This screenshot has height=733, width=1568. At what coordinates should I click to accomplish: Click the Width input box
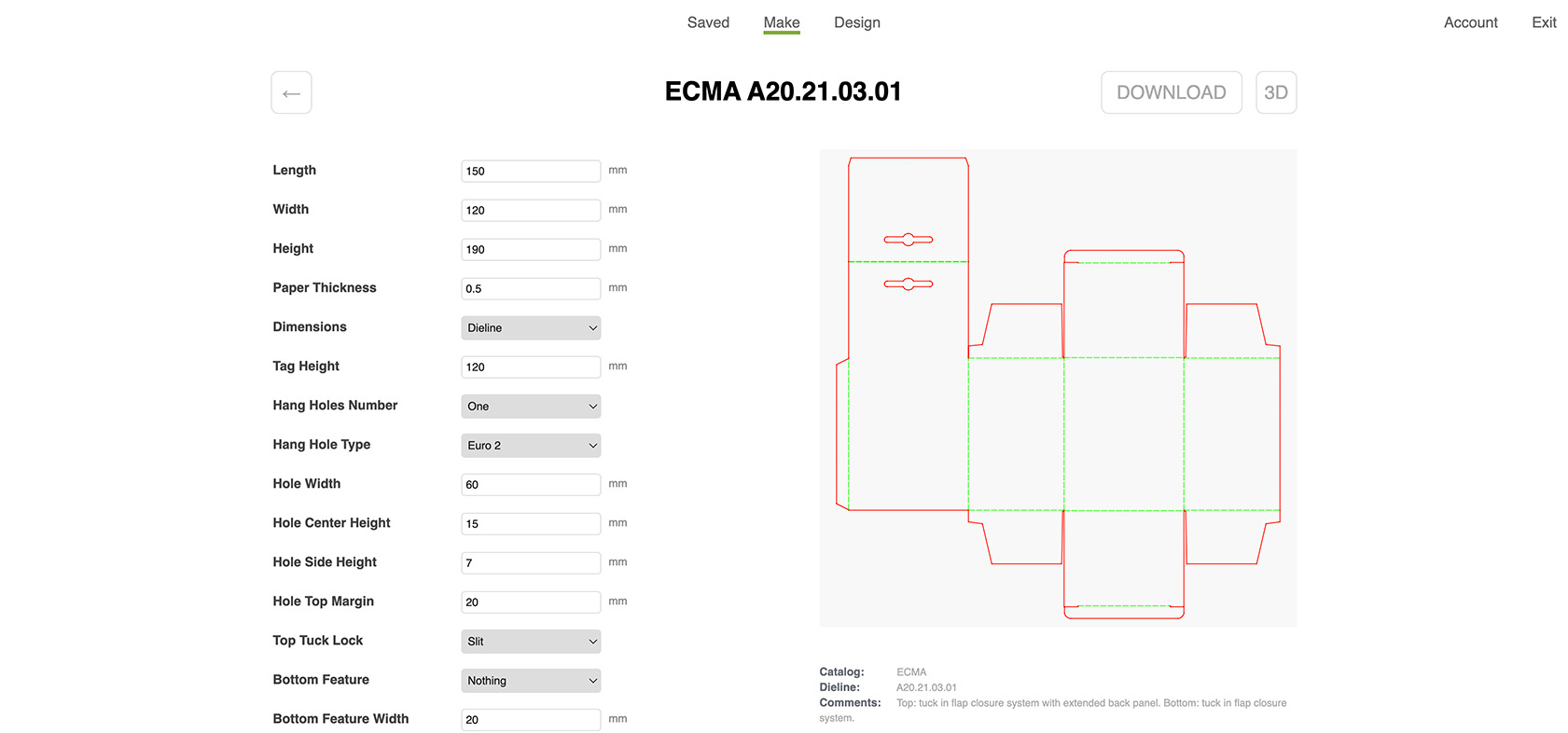(x=530, y=210)
